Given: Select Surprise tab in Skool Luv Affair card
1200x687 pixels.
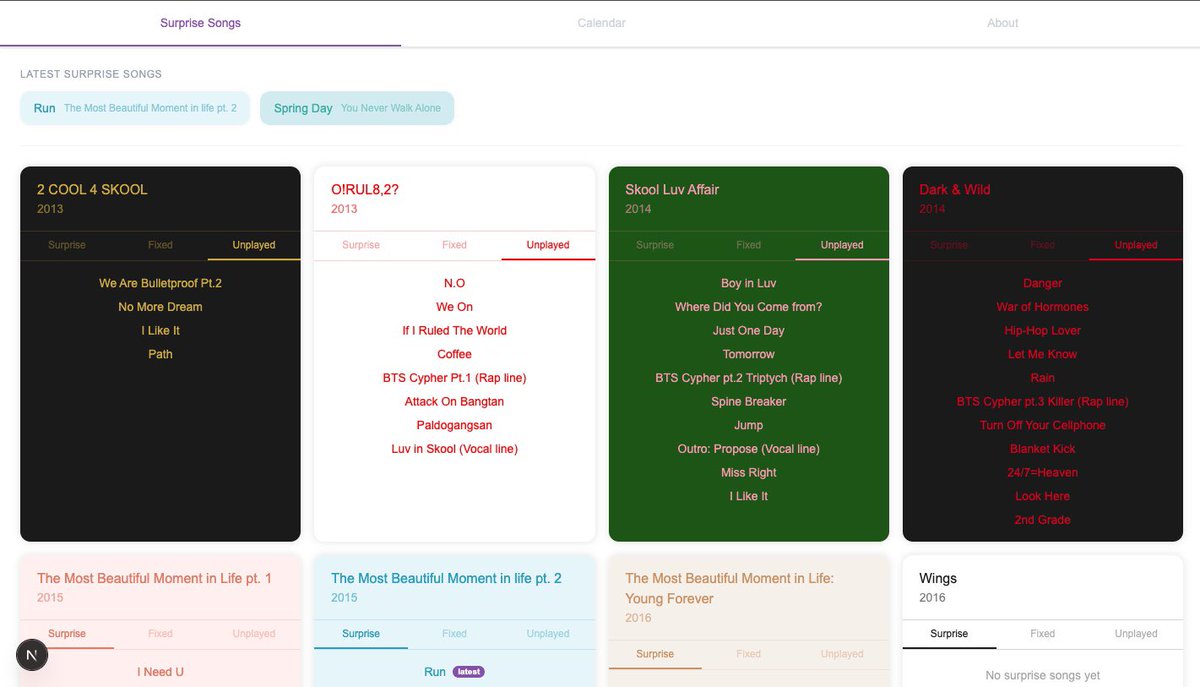Looking at the screenshot, I should [655, 245].
